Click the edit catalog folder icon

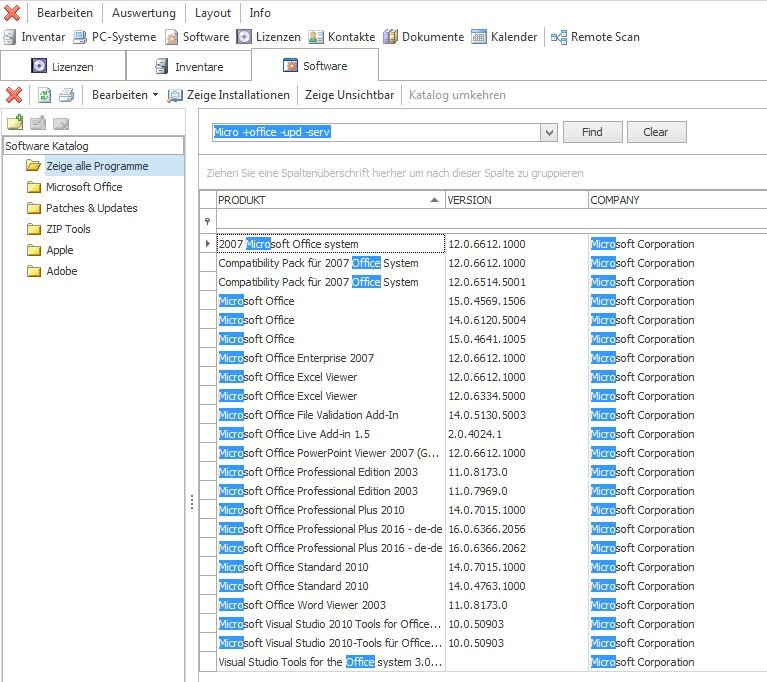tap(38, 123)
